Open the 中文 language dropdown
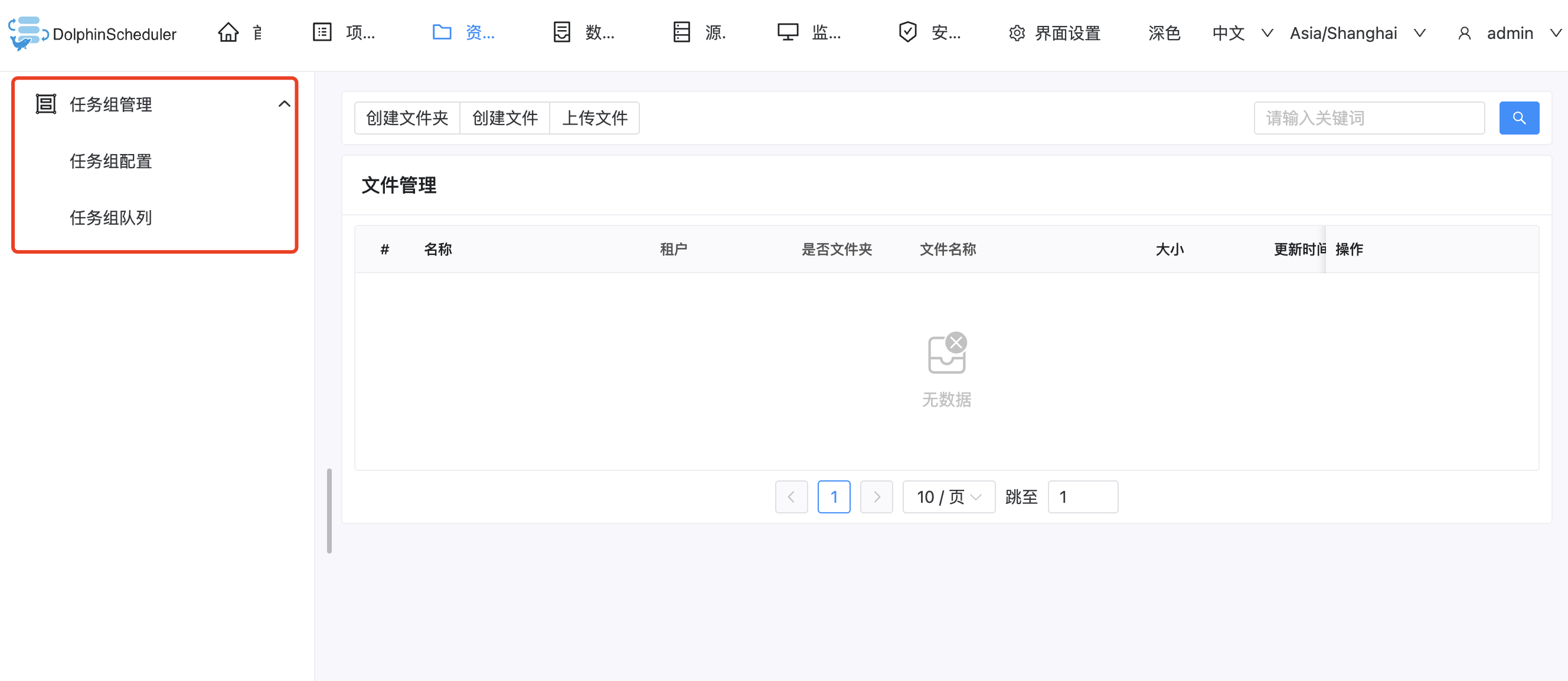1568x681 pixels. 1242,34
